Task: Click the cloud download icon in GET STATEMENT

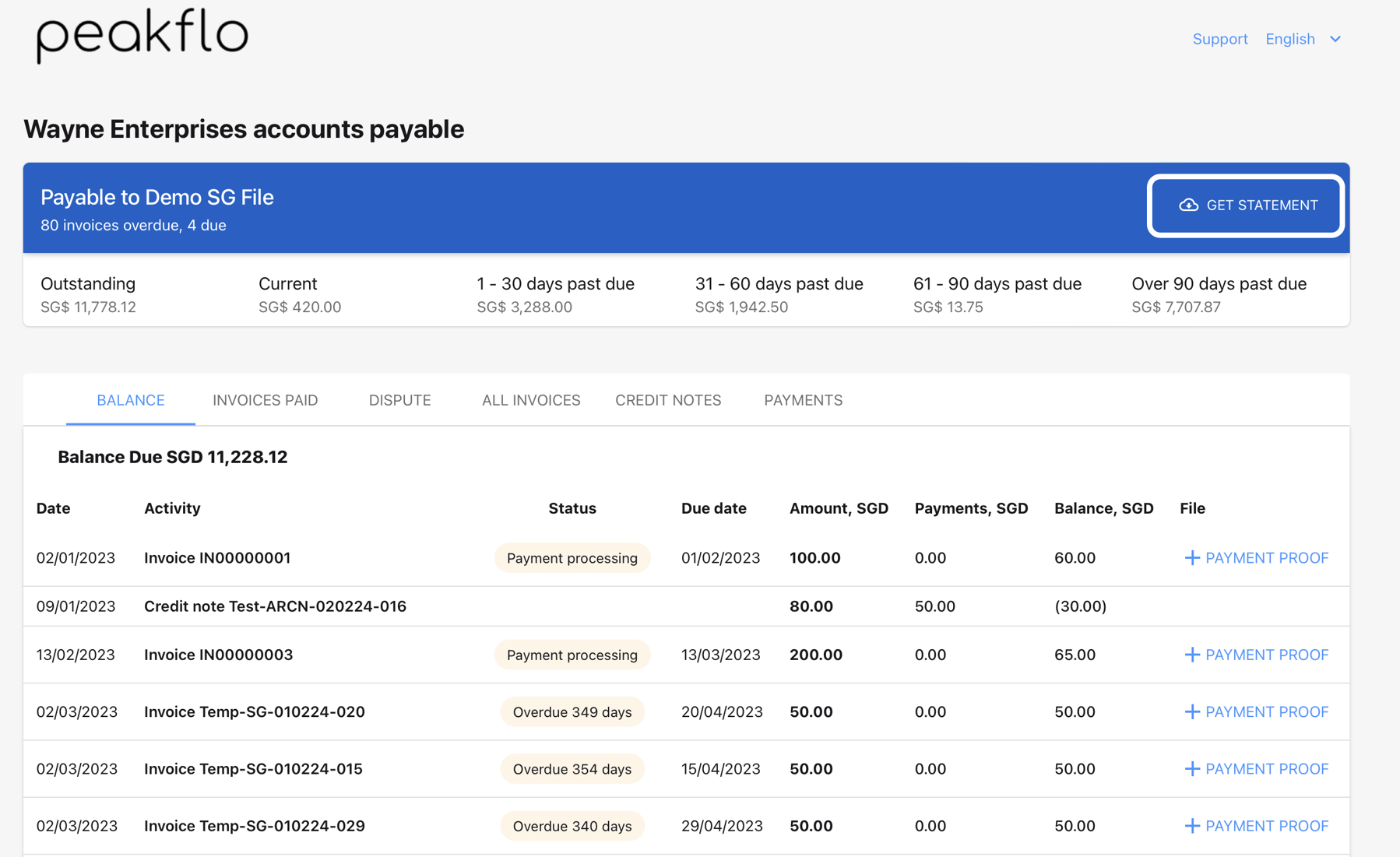Action: click(1187, 205)
